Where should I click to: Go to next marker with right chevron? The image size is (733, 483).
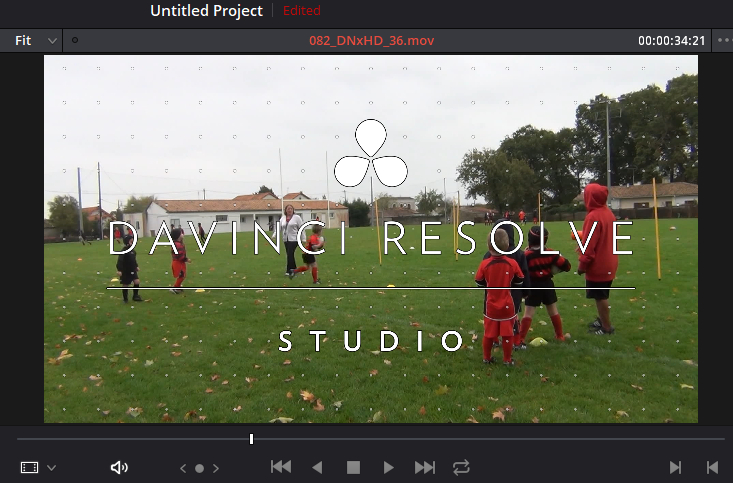click(x=216, y=468)
